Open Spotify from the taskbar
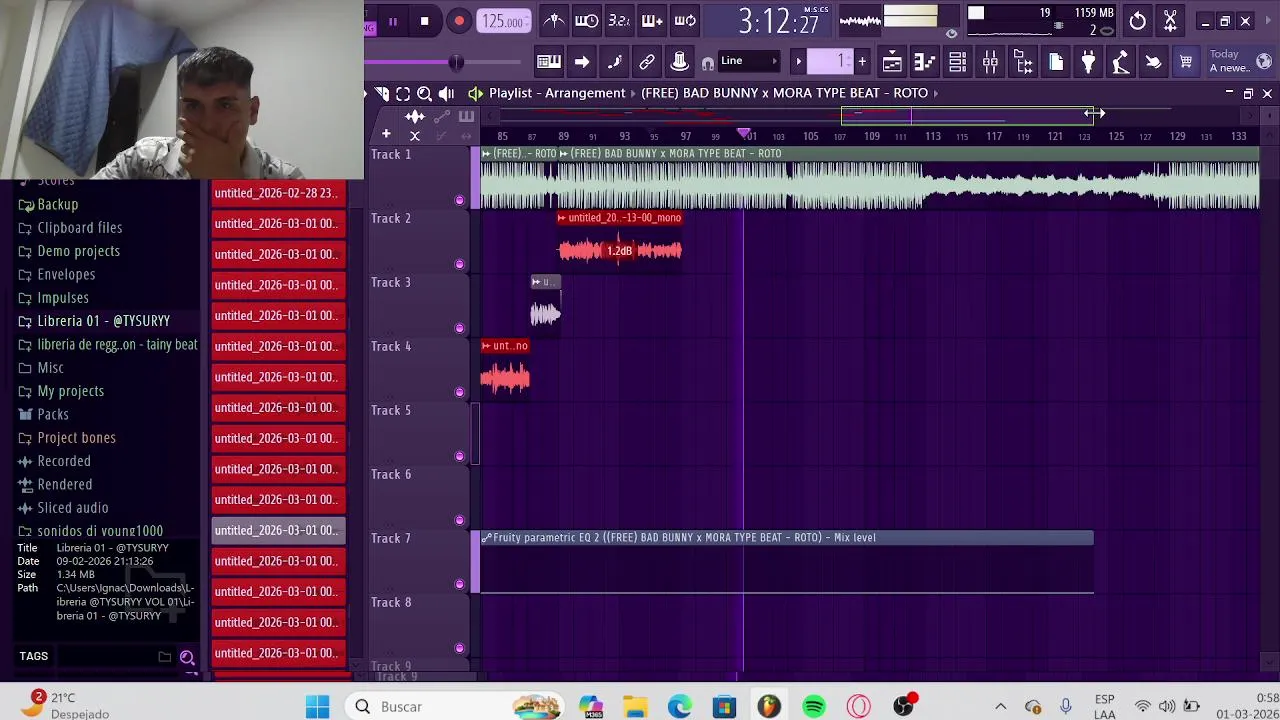Image resolution: width=1280 pixels, height=720 pixels. coord(814,707)
